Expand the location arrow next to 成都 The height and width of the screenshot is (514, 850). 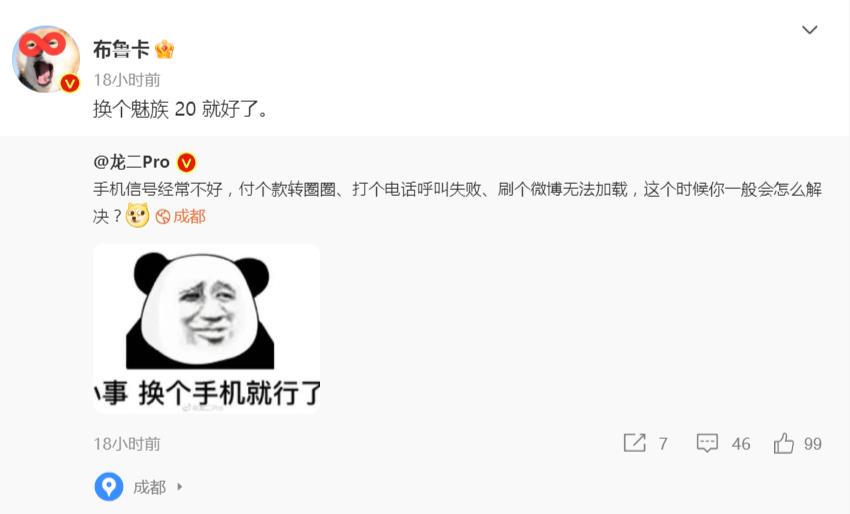pos(180,487)
